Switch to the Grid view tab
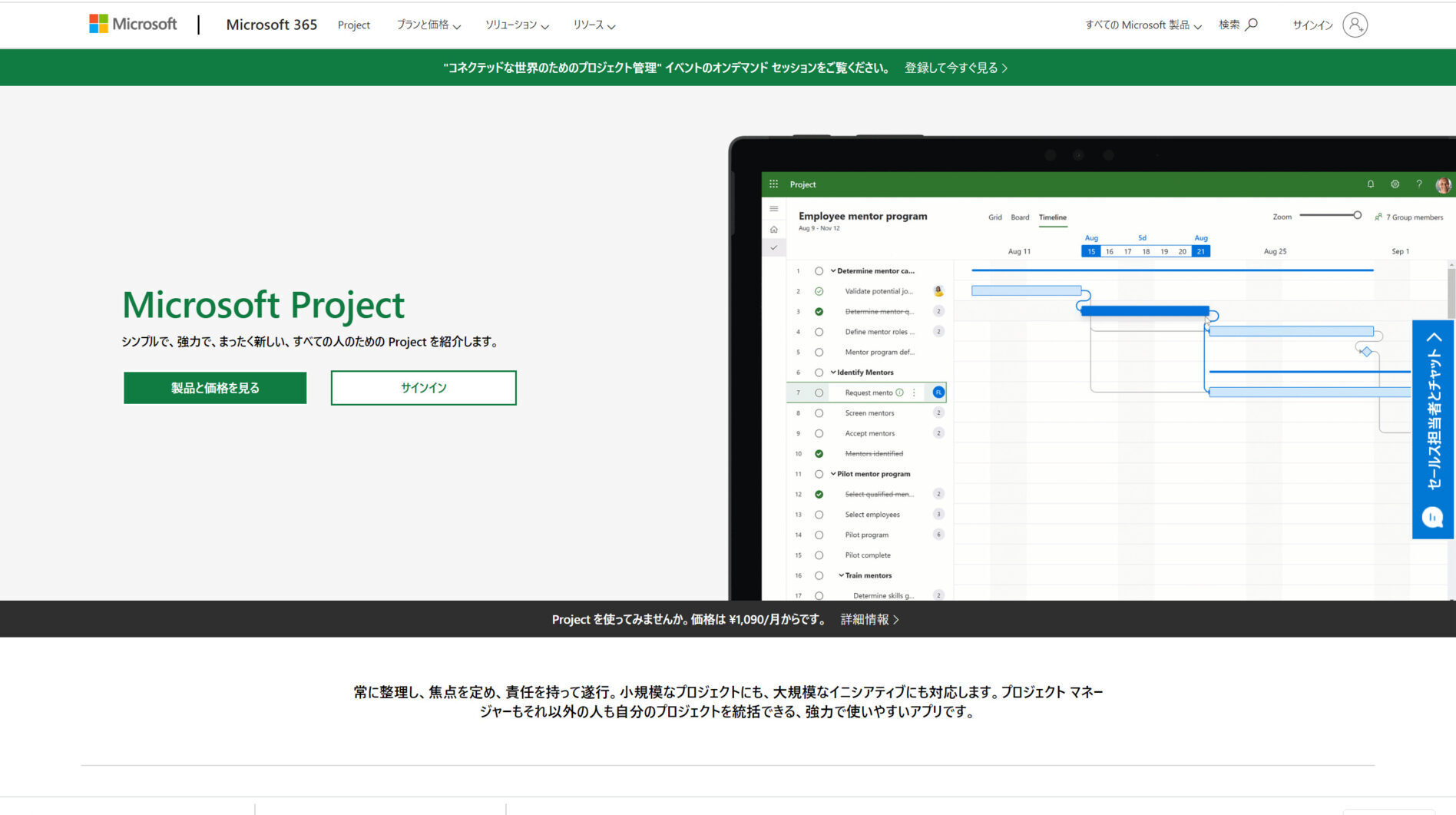The image size is (1456, 815). (x=994, y=217)
